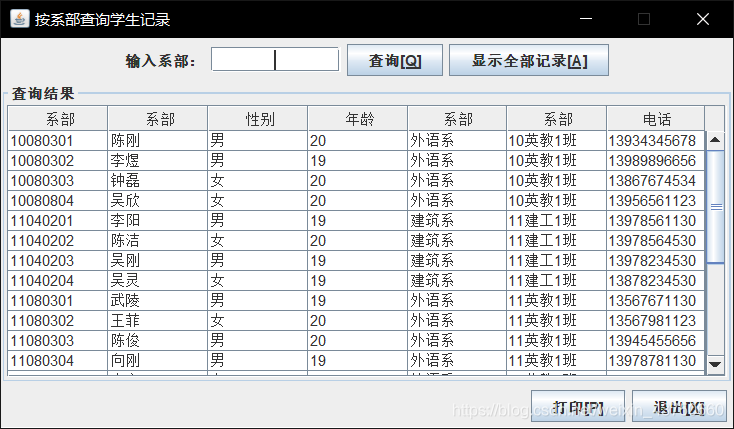Select phone number 13867674534
This screenshot has width=734, height=429.
pos(656,181)
